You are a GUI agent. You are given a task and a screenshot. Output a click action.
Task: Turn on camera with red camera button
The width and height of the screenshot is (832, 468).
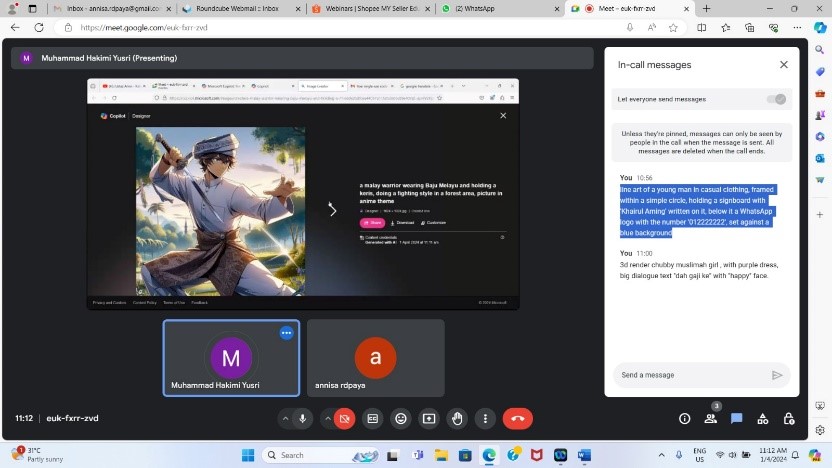tap(344, 419)
